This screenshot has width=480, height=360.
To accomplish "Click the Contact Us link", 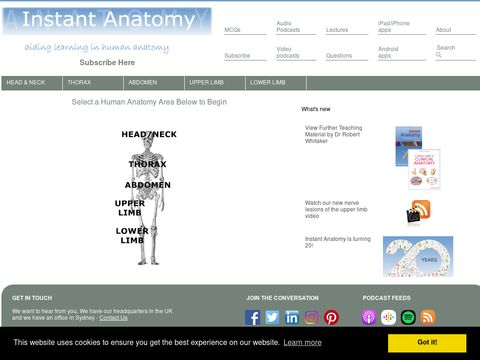I will point(113,318).
